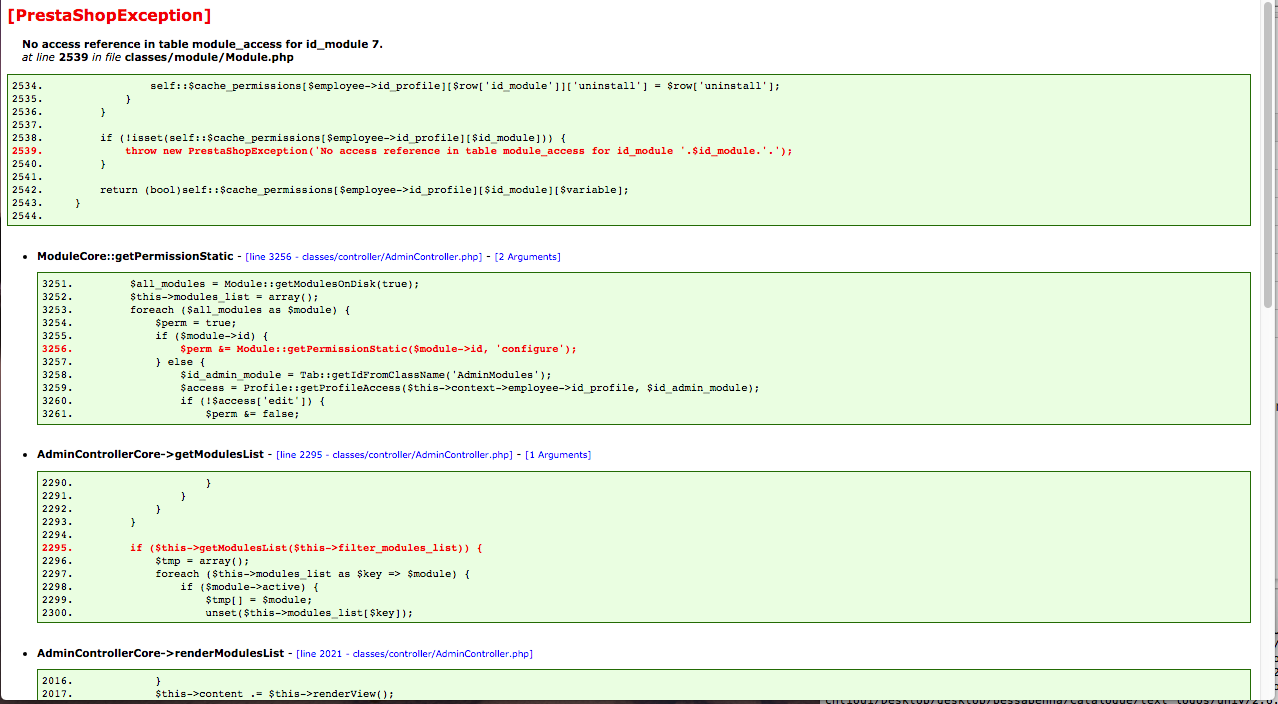Click code line 2300 unset statement
Screen dimensions: 1278x704
309,613
